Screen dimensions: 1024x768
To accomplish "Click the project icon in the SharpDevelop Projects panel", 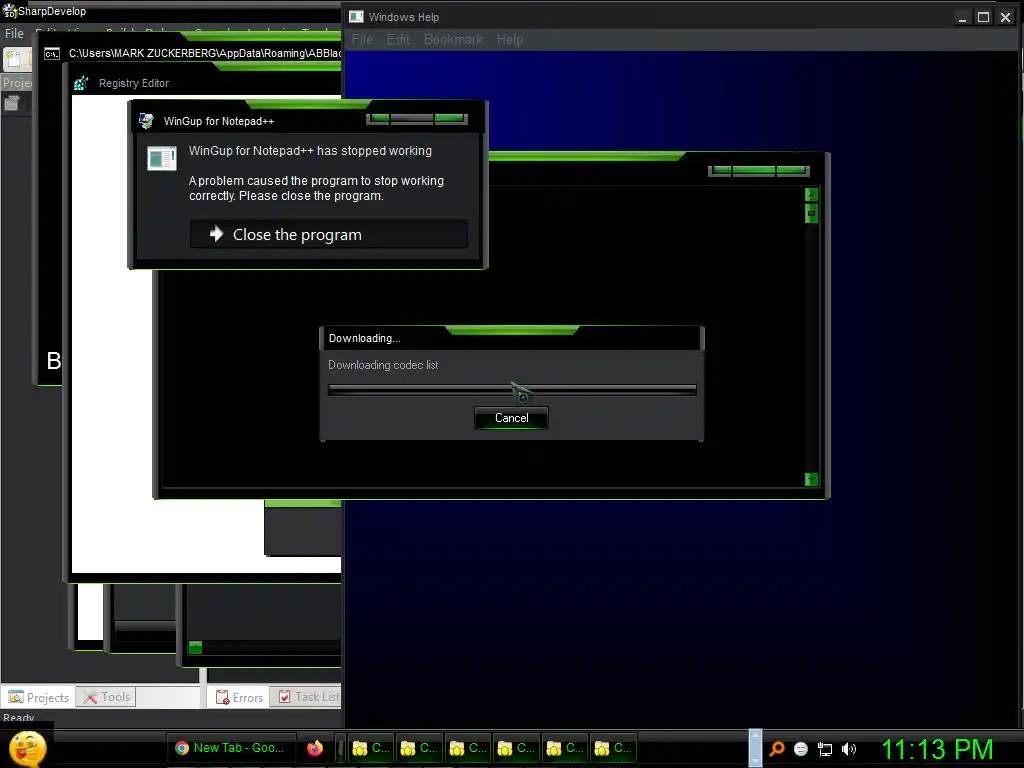I will click(12, 103).
